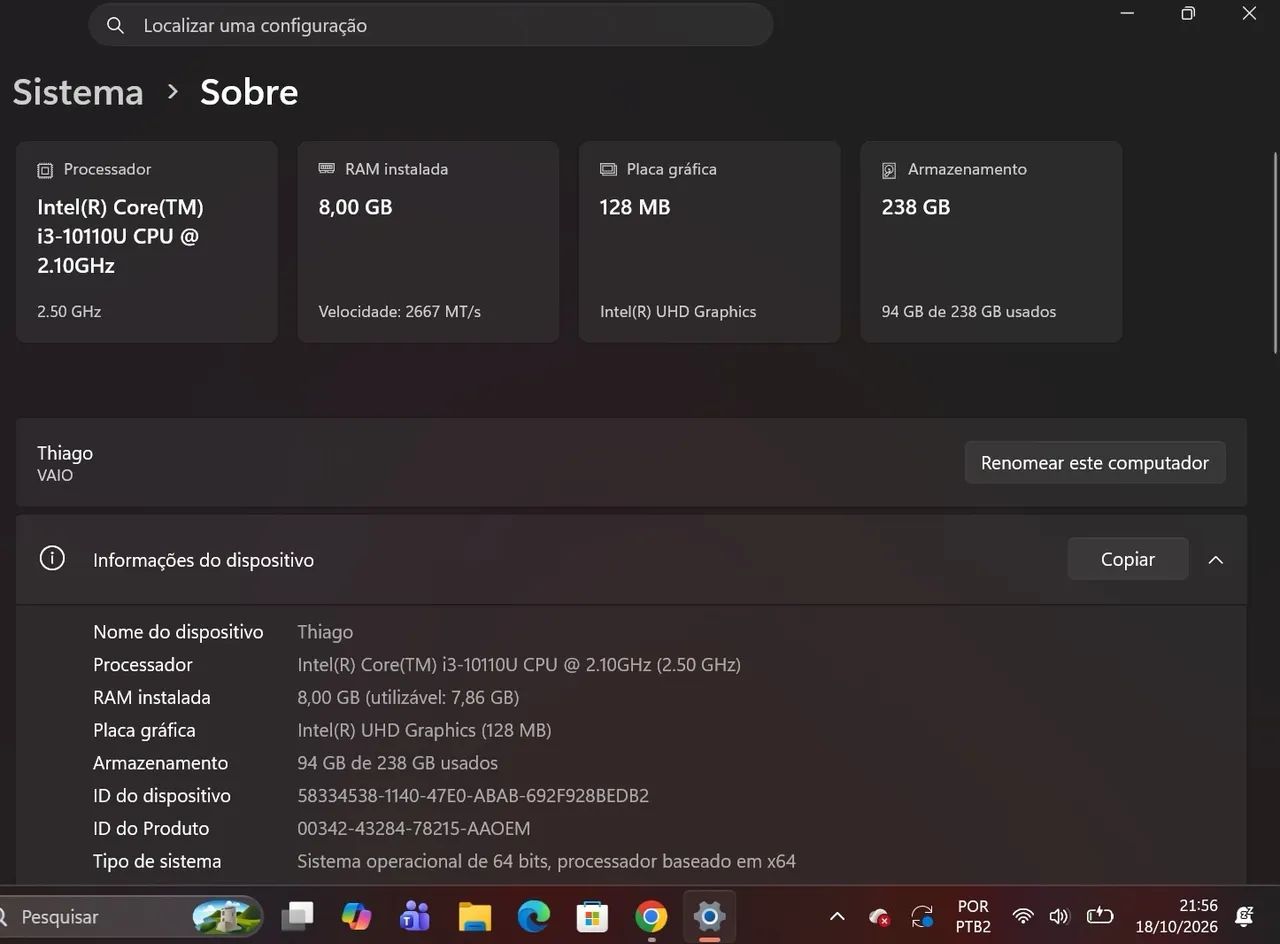The width and height of the screenshot is (1280, 944).
Task: Click the Pesquisar taskbar search box
Action: click(x=131, y=916)
